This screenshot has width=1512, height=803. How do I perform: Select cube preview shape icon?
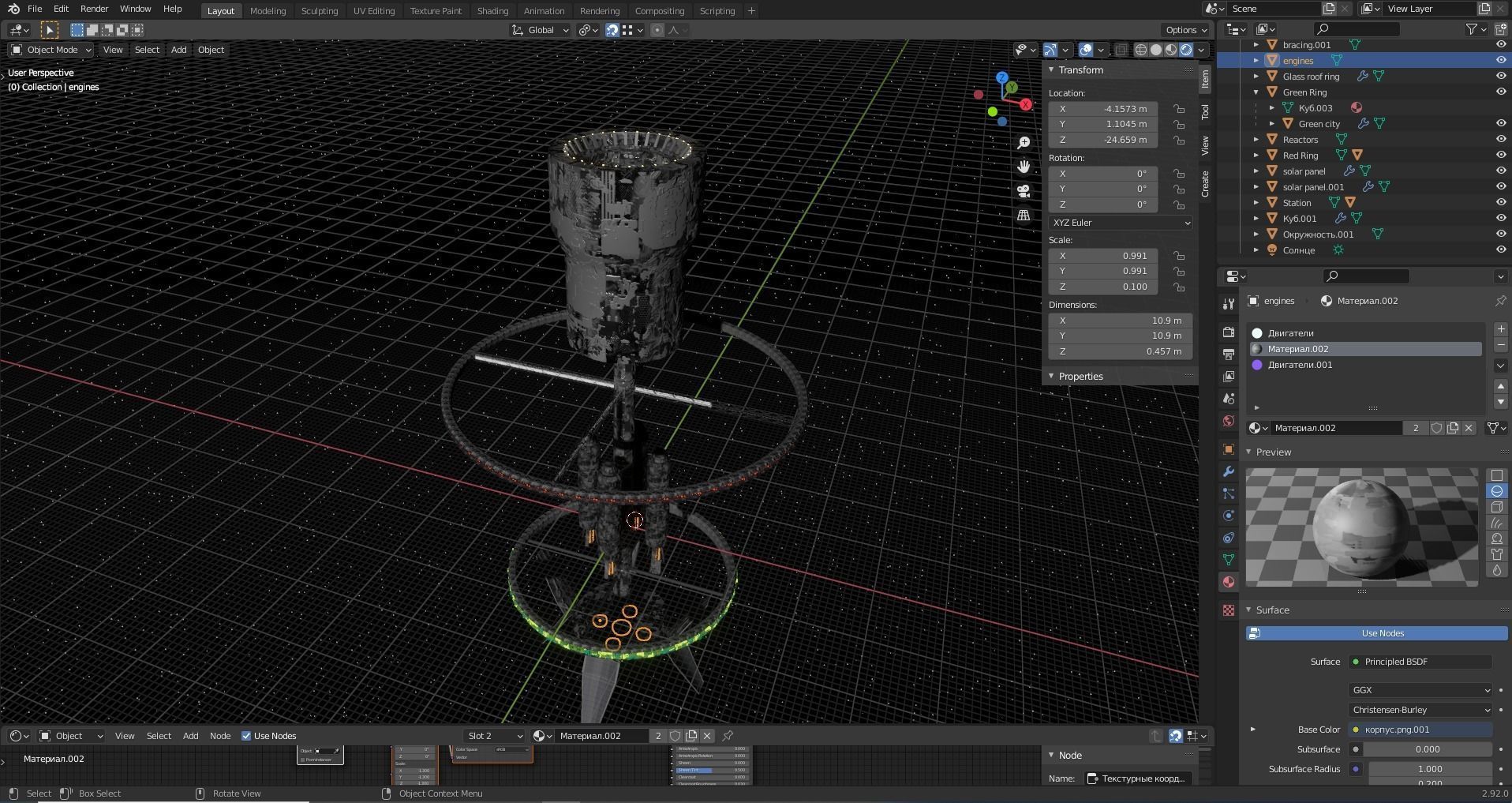pyautogui.click(x=1496, y=507)
